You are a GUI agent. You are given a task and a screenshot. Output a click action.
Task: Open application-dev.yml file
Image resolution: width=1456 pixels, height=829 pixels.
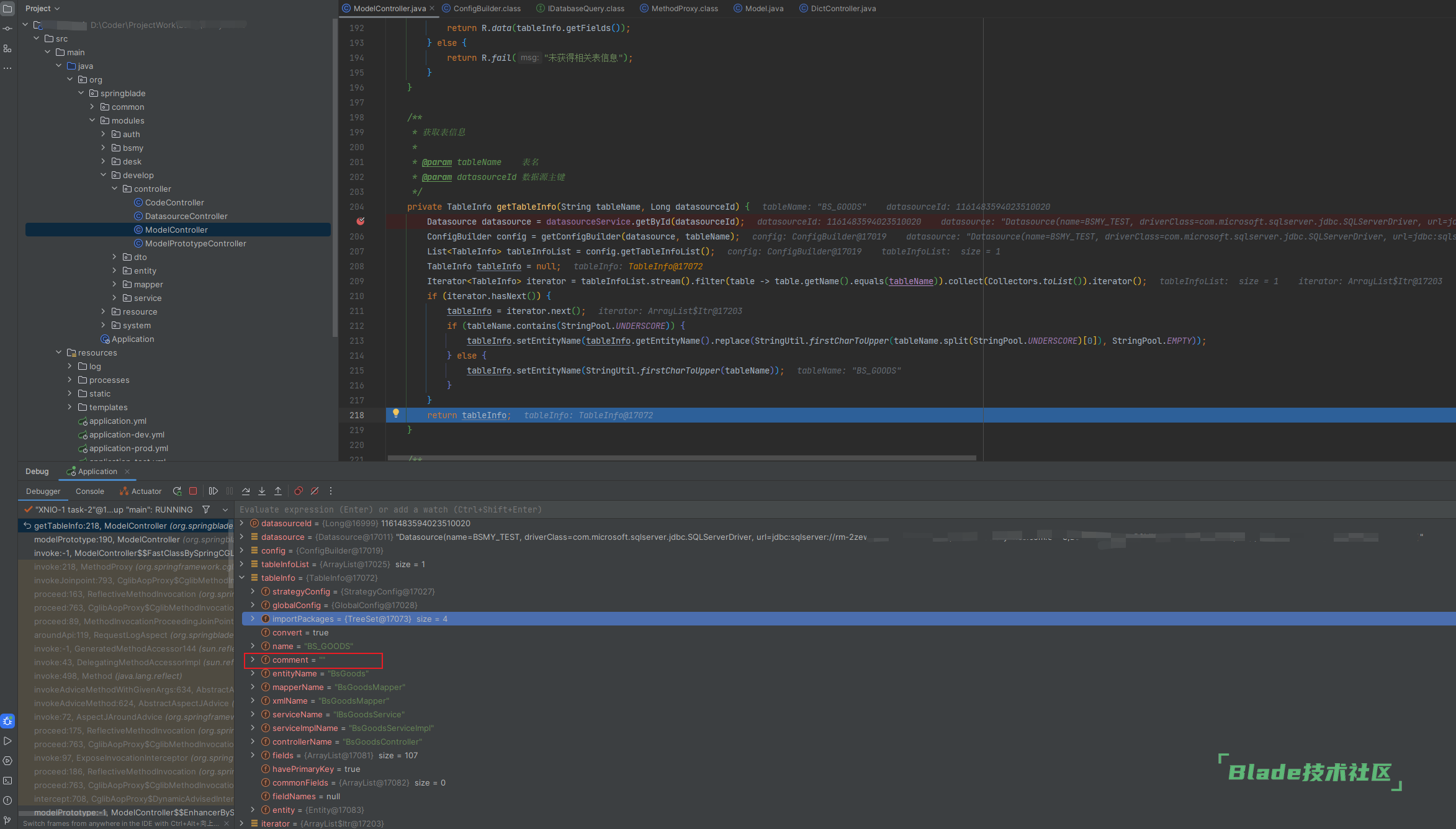pyautogui.click(x=127, y=434)
